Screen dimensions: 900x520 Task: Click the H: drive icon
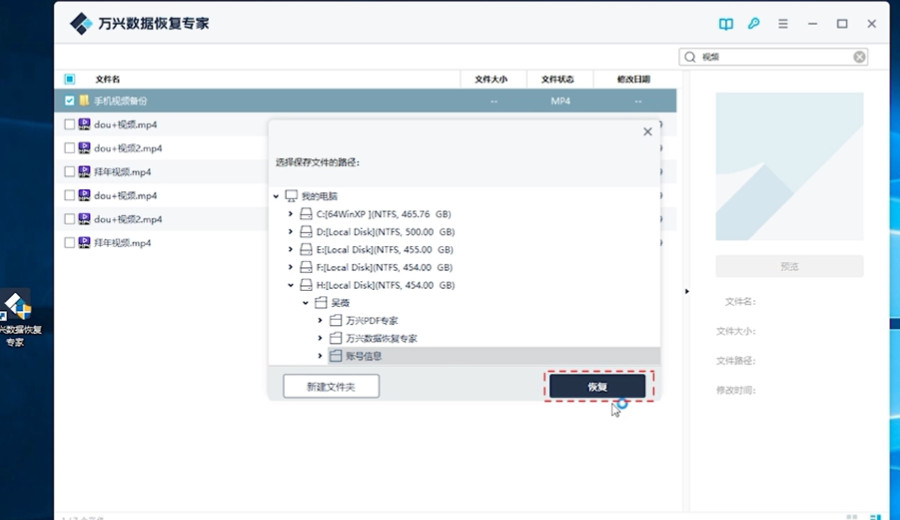click(307, 285)
